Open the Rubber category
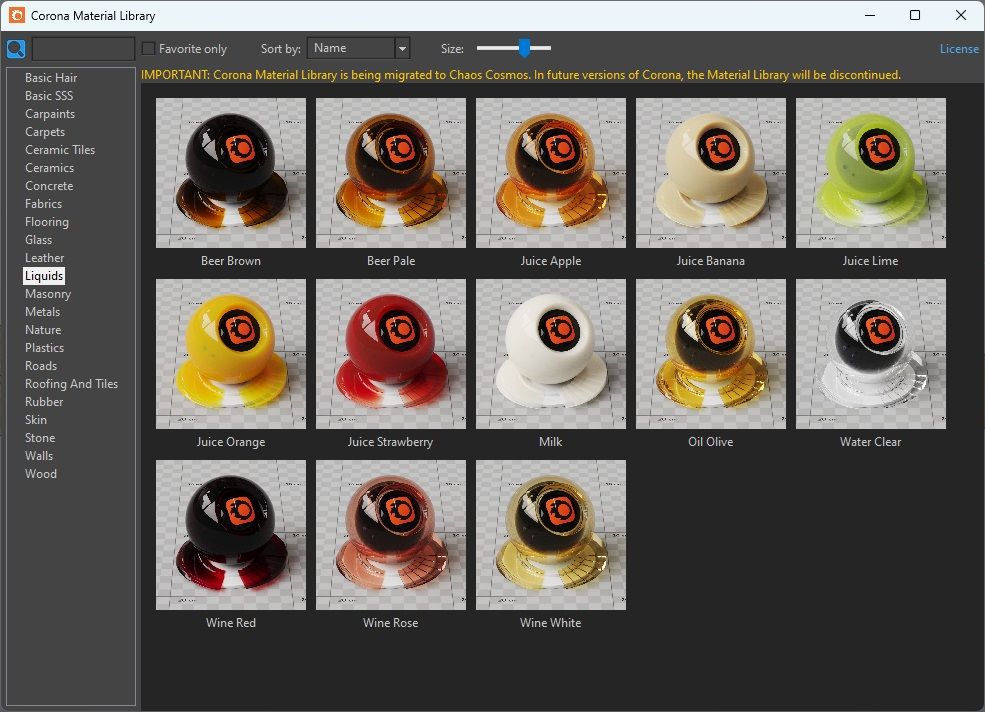Screen dimensions: 985x712 [x=44, y=402]
